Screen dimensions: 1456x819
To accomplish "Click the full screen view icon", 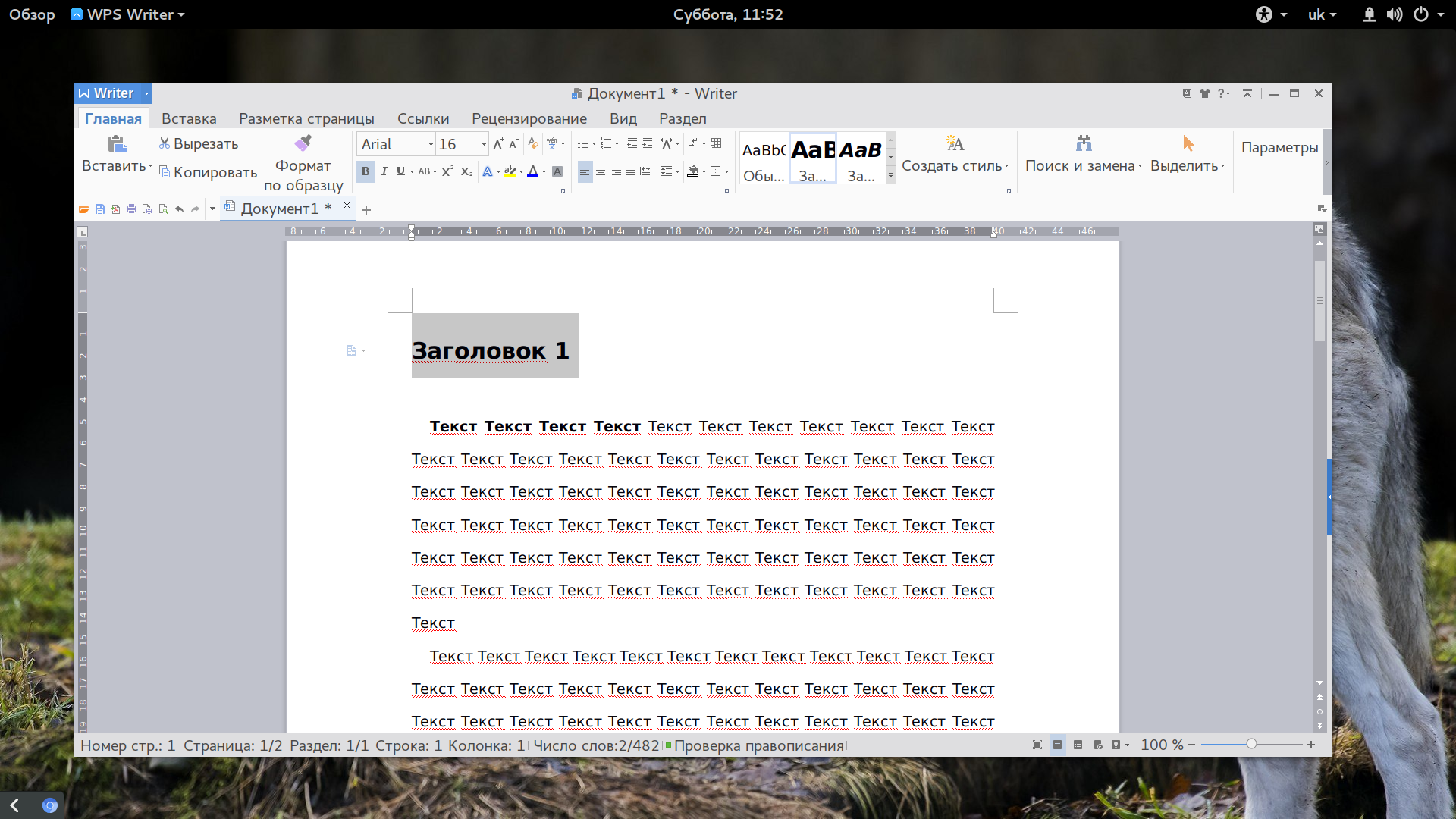I will pos(1037,745).
